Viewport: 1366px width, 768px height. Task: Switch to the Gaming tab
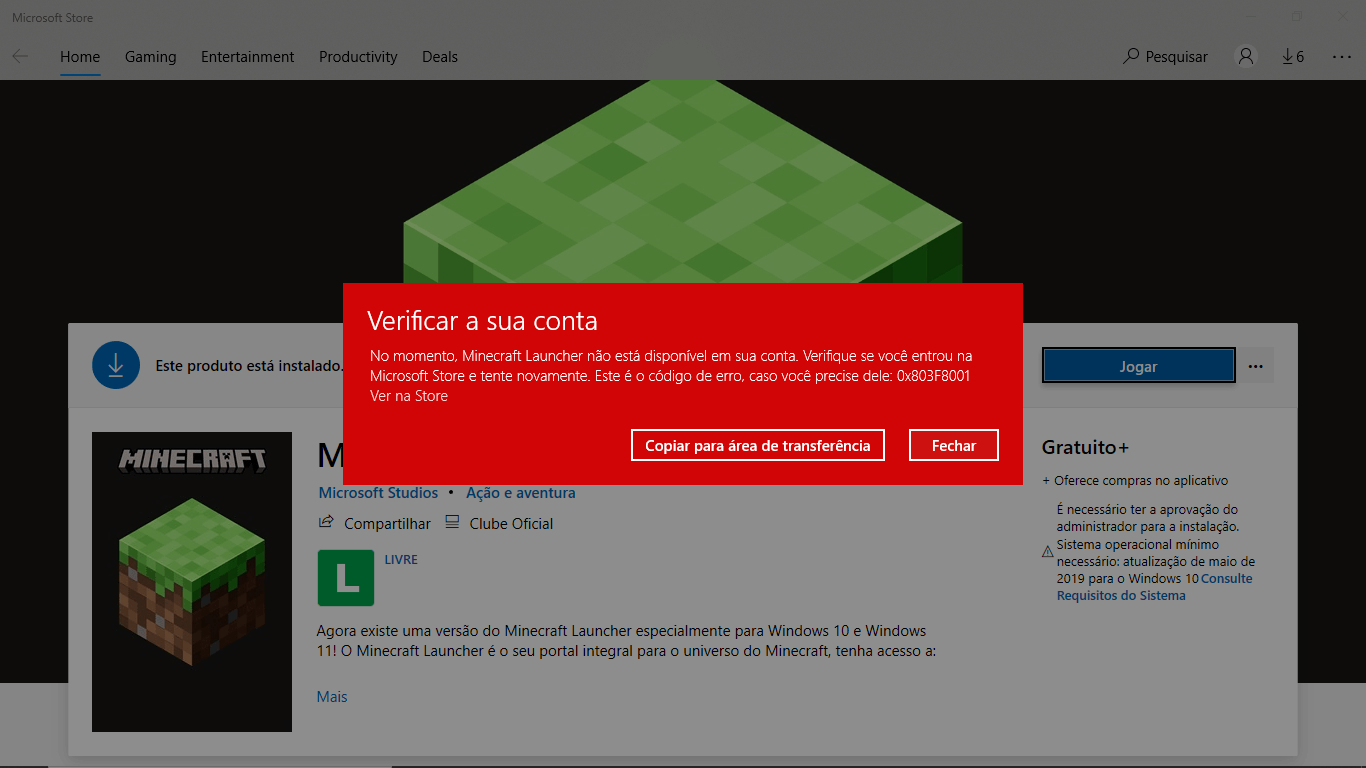point(150,57)
